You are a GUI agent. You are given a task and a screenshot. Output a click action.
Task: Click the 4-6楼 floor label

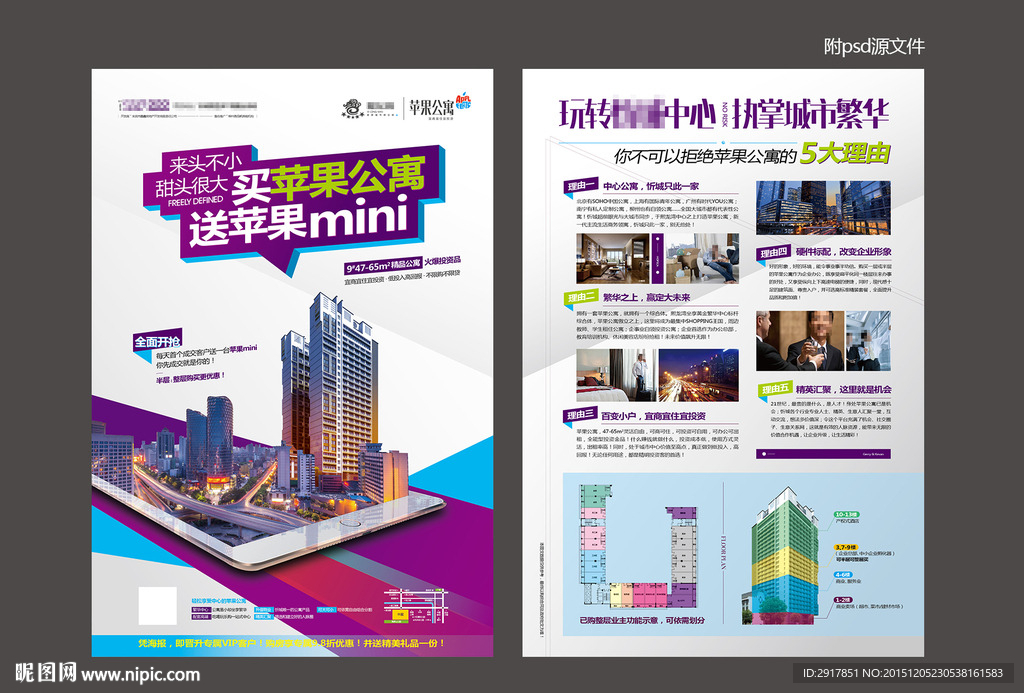tap(844, 575)
